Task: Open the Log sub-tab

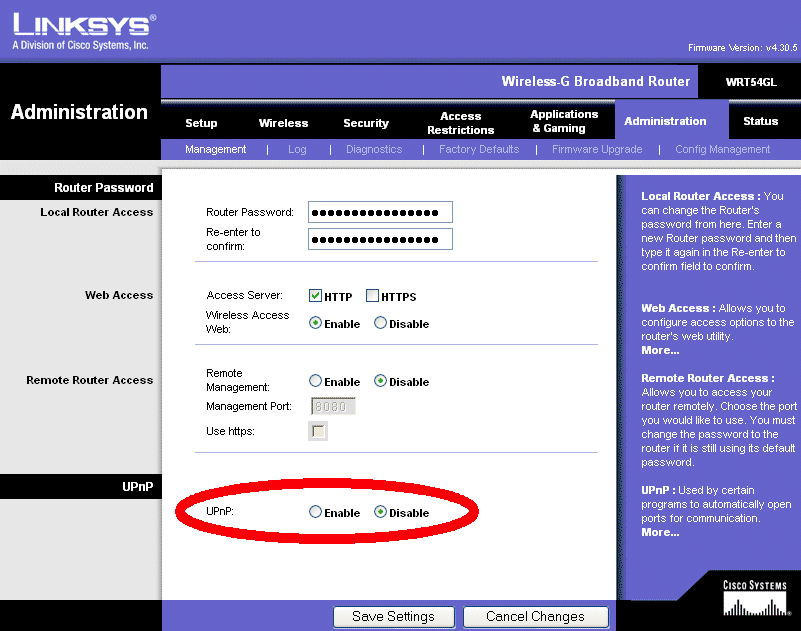Action: pyautogui.click(x=297, y=149)
